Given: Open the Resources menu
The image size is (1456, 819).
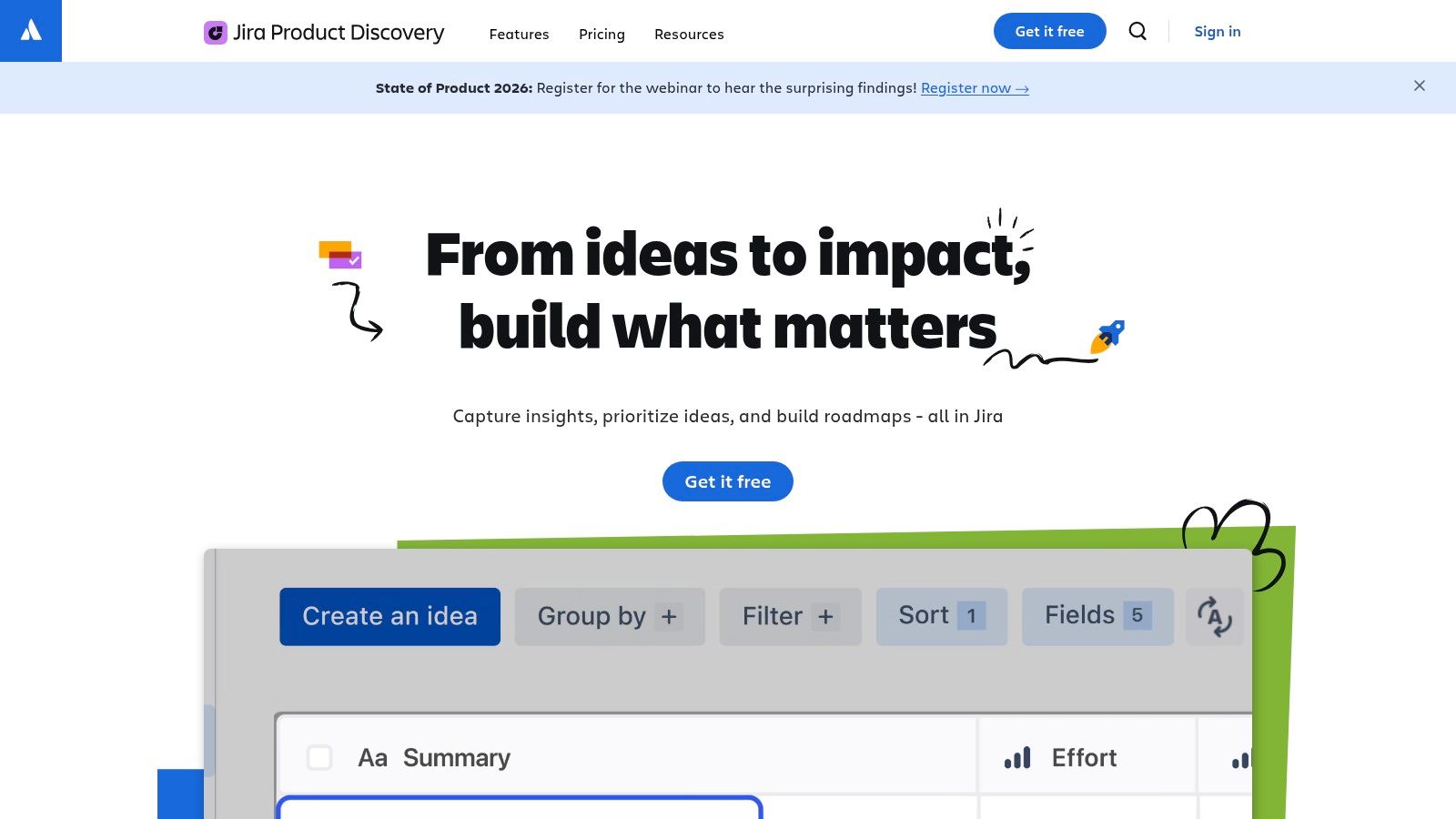Looking at the screenshot, I should click(x=689, y=34).
